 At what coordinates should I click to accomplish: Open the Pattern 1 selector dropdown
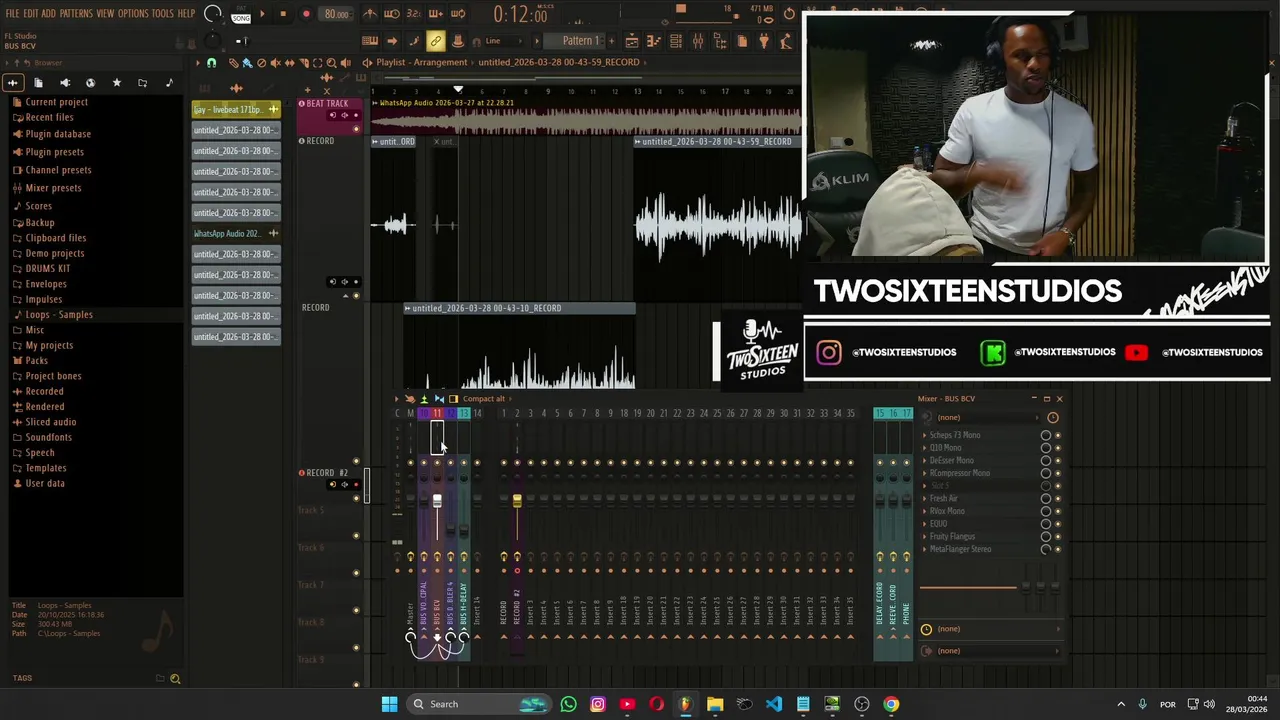[580, 41]
